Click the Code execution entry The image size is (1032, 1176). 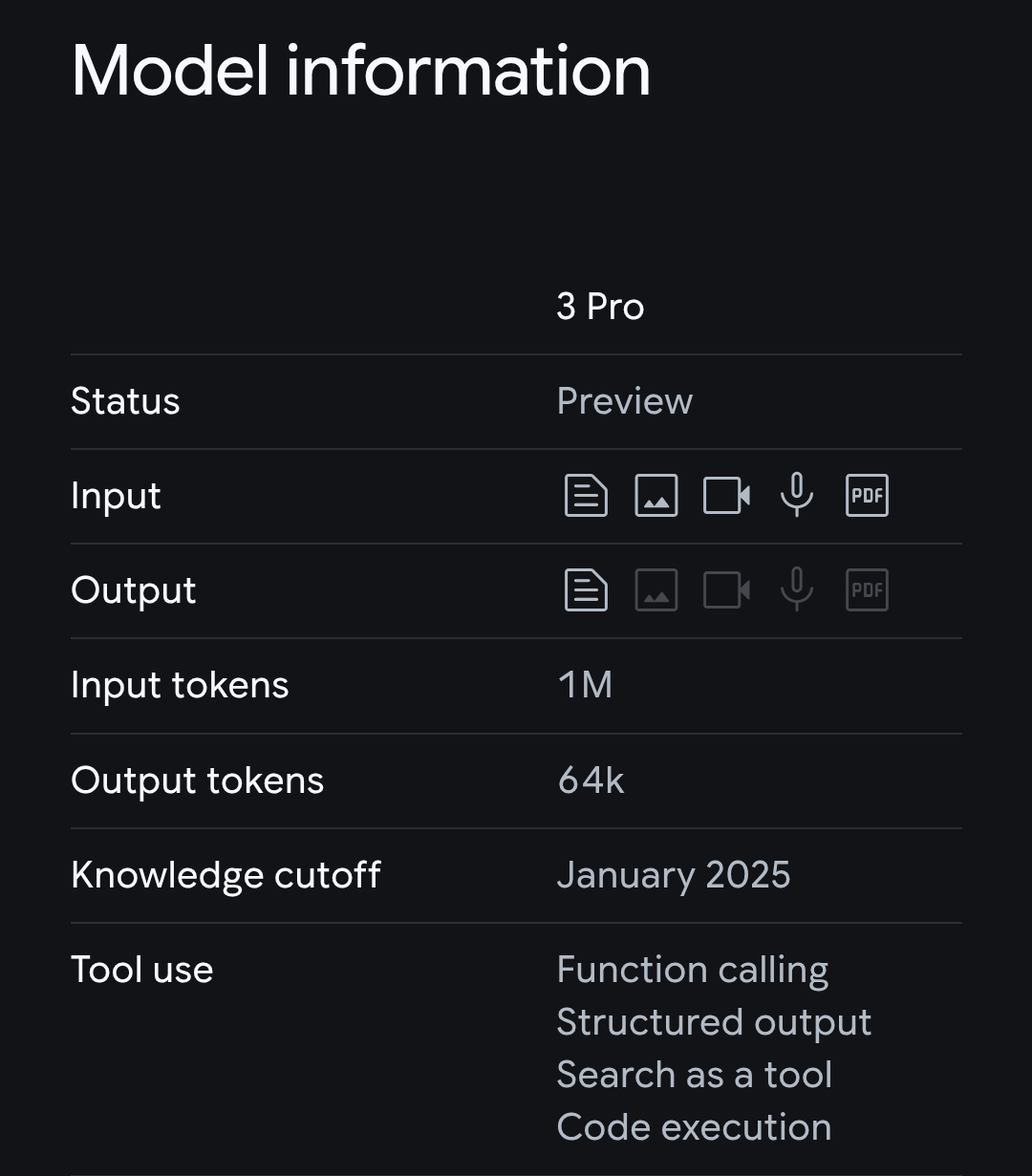tap(694, 1127)
